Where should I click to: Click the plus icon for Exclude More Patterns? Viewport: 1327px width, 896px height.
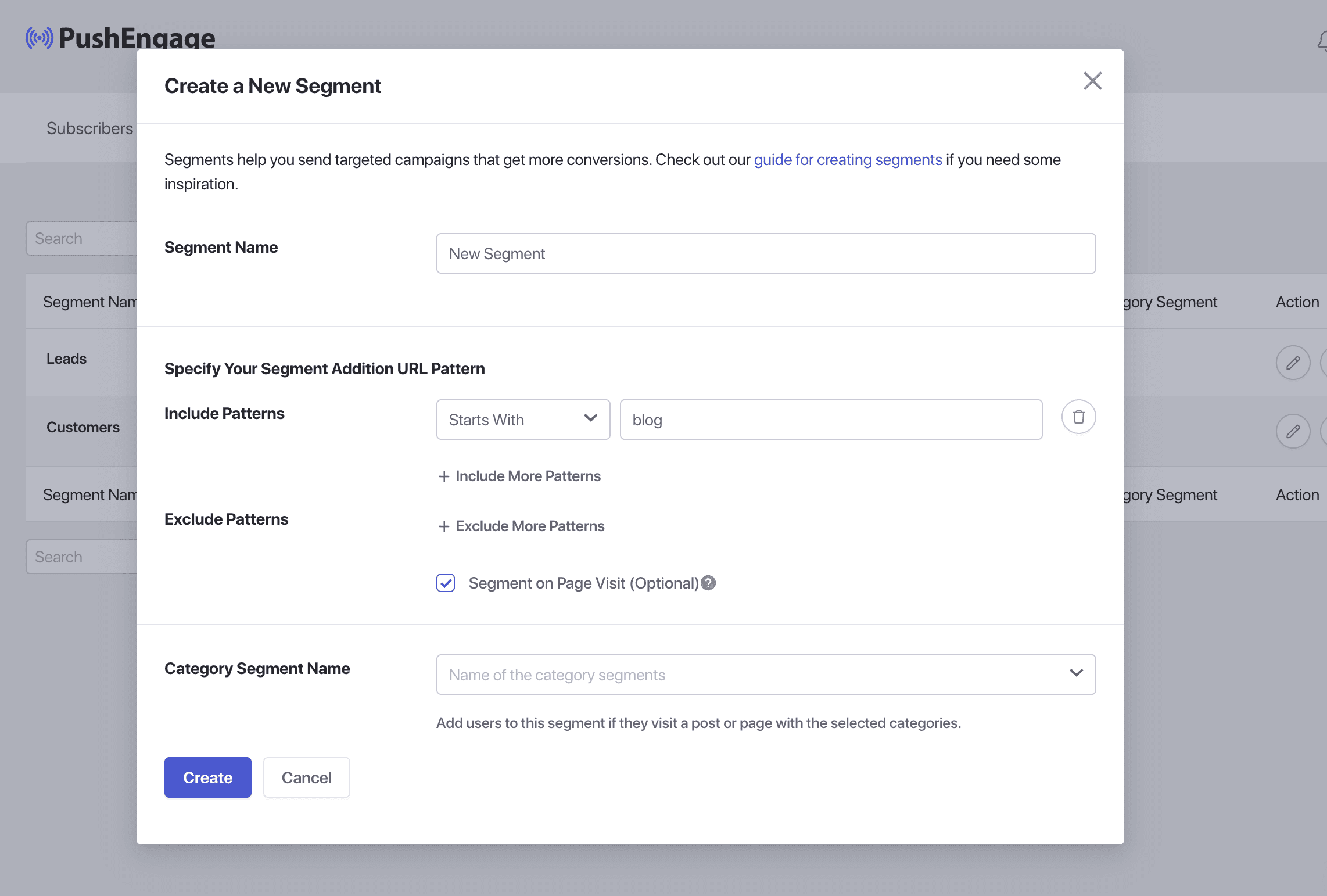(444, 526)
